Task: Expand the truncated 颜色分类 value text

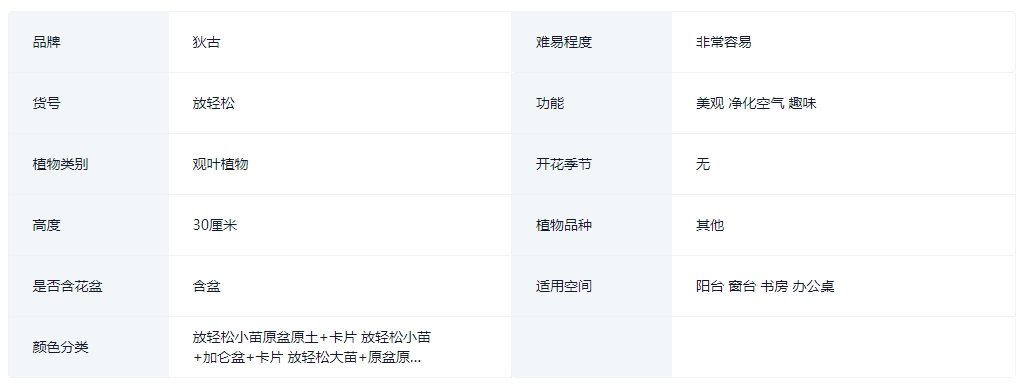Action: click(312, 348)
